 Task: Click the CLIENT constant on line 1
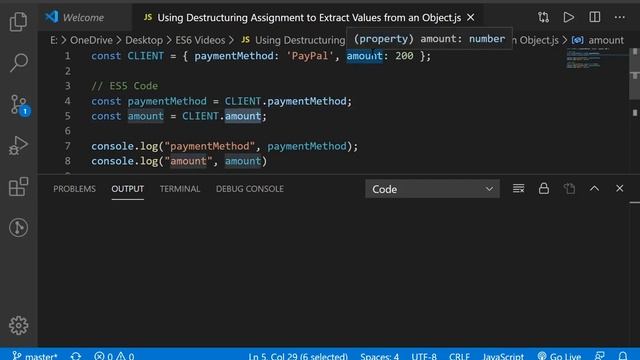coord(145,56)
